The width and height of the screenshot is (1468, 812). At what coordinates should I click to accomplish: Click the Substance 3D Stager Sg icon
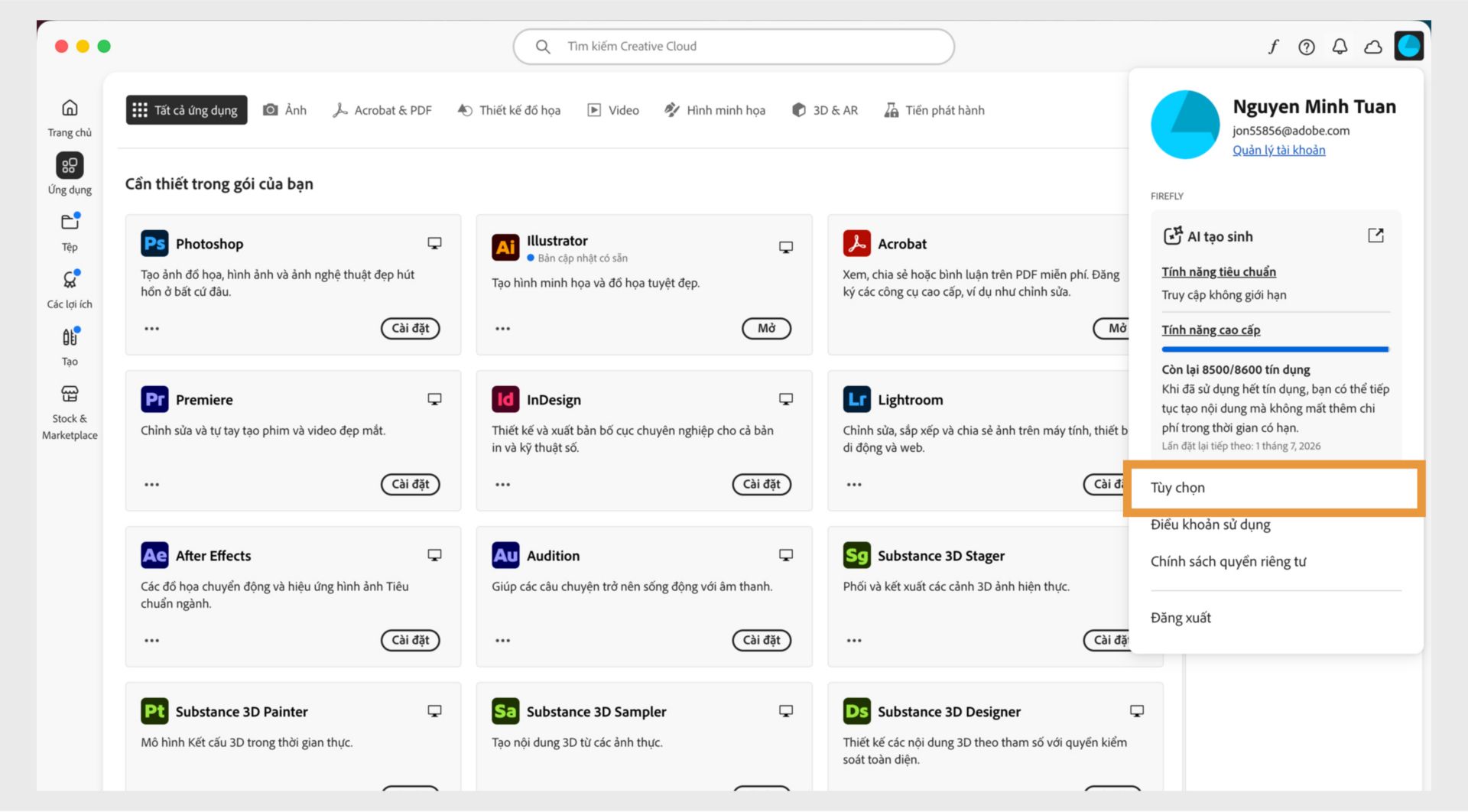pos(856,555)
